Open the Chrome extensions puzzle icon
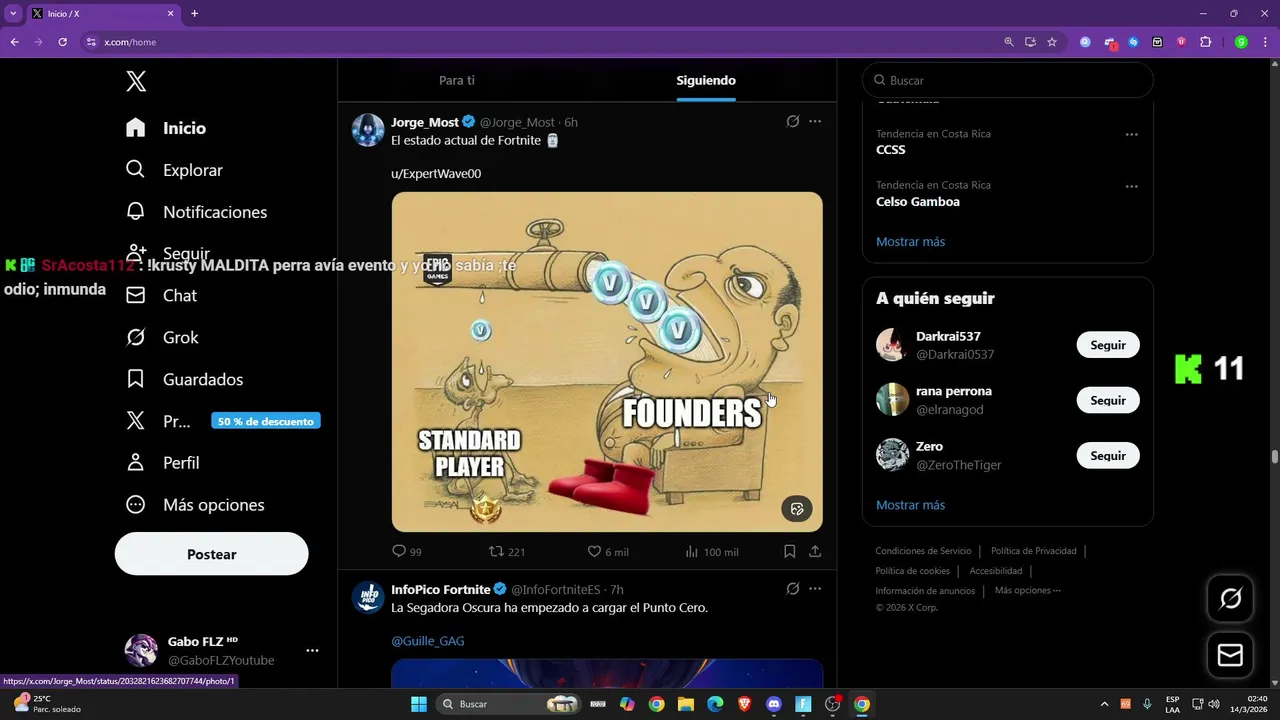 click(x=1205, y=42)
